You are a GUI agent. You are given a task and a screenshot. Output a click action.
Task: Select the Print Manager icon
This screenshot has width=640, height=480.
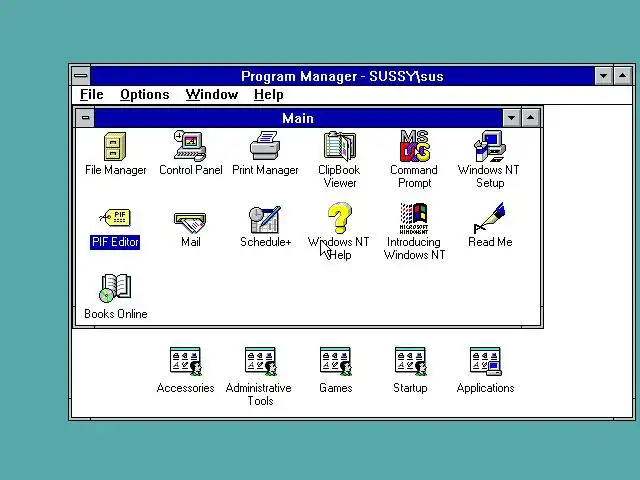pyautogui.click(x=265, y=146)
